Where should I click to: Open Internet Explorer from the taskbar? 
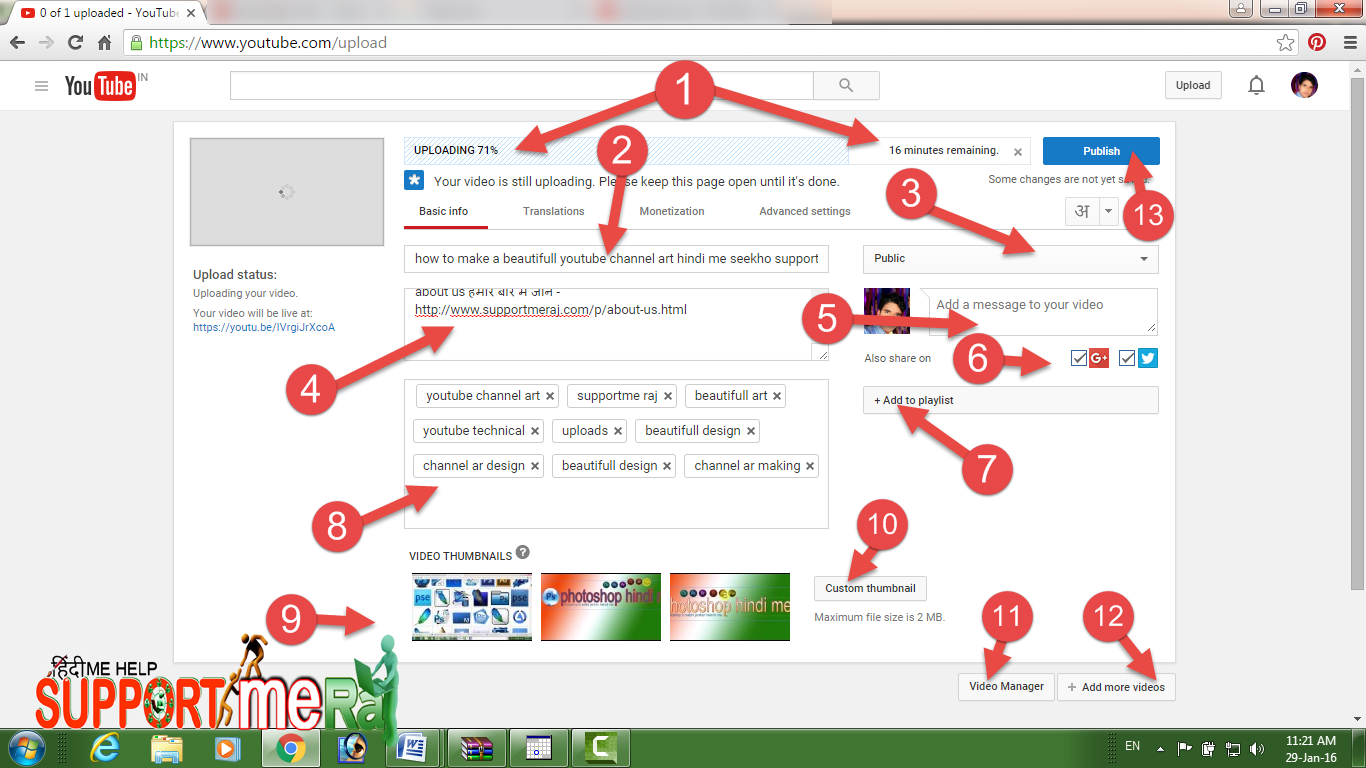(106, 747)
